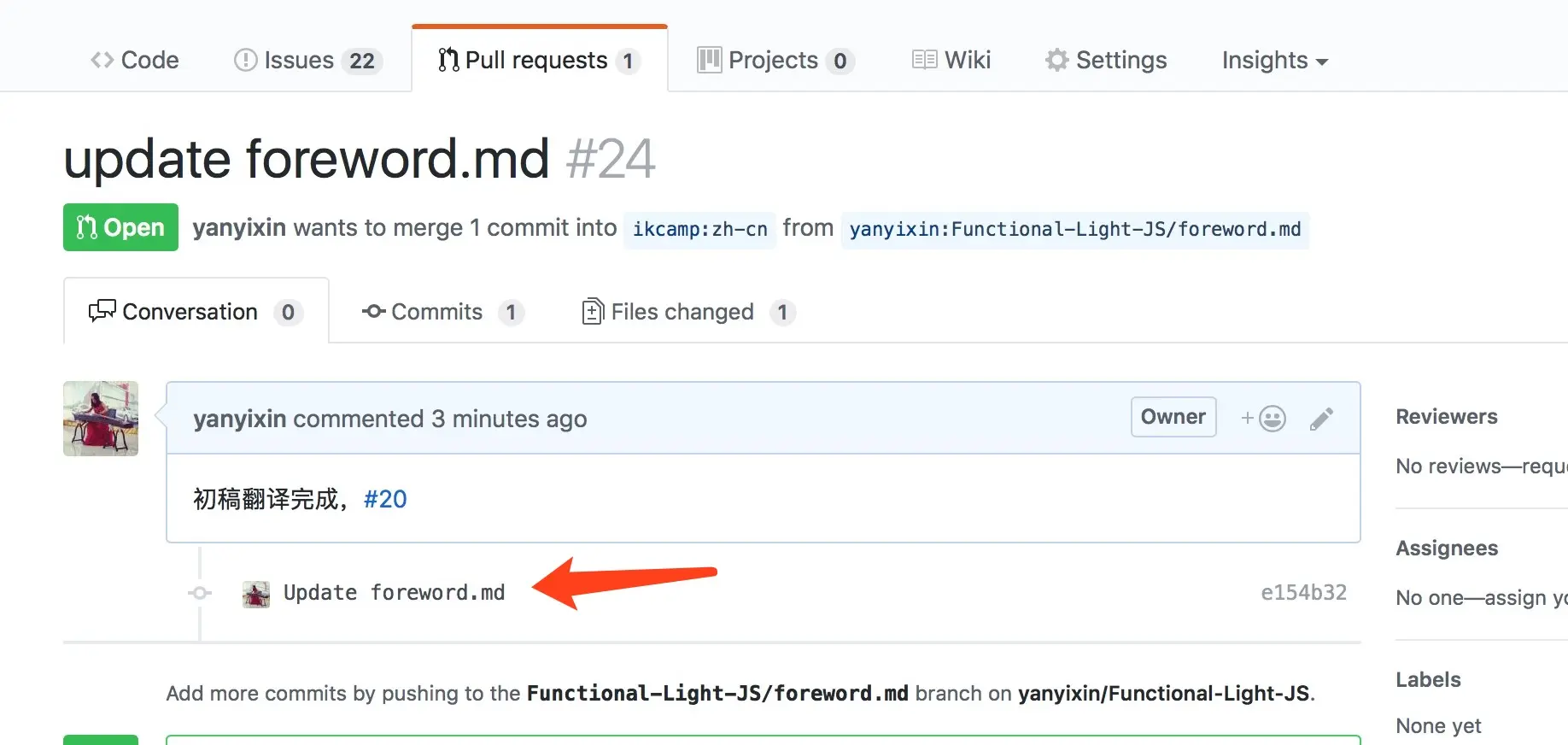
Task: Click the green Open status badge
Action: tap(120, 227)
